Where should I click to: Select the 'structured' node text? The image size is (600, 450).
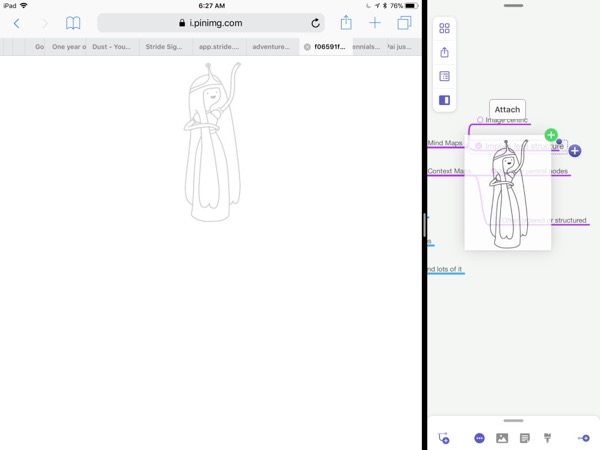[570, 220]
